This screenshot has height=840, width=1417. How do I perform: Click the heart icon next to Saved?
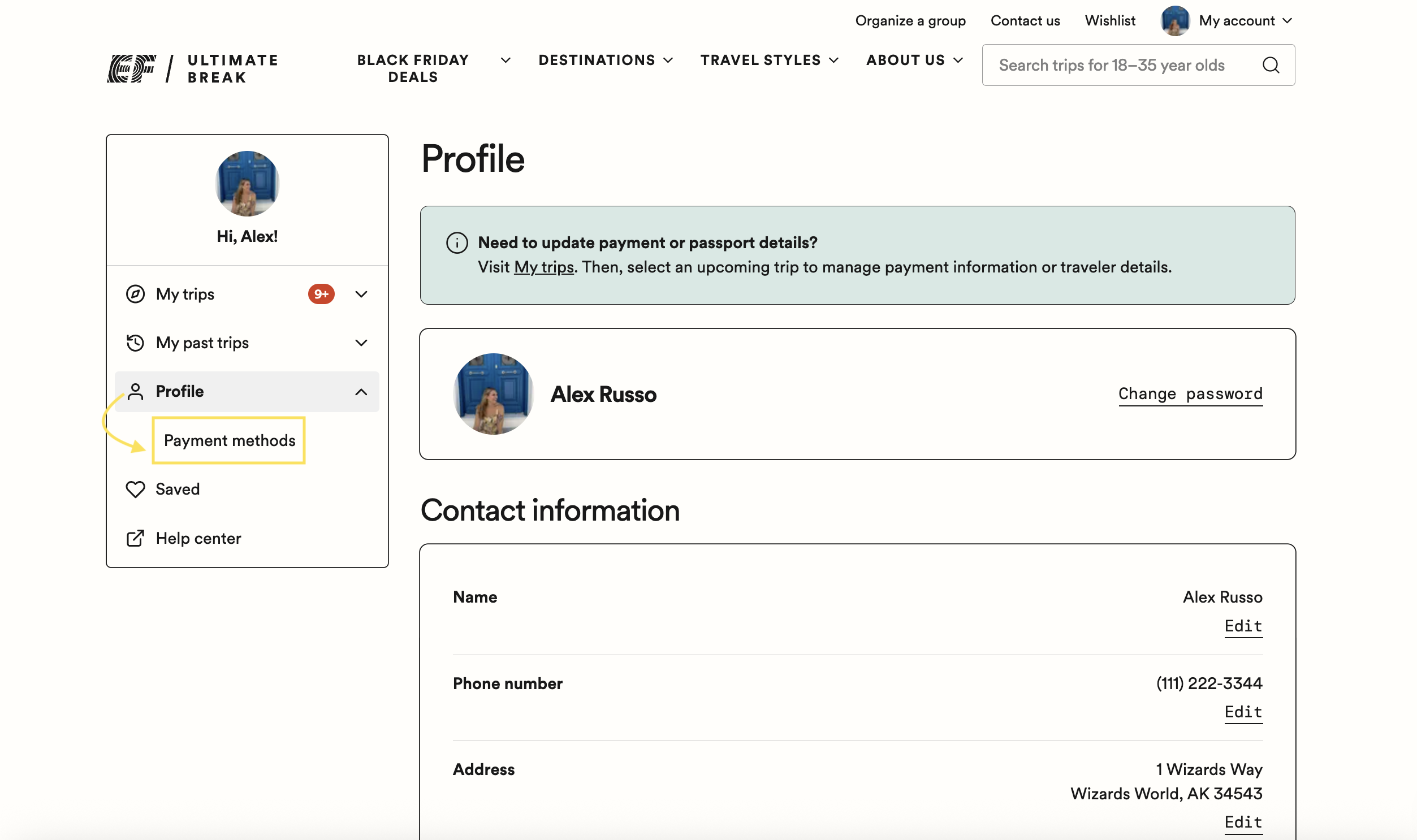tap(135, 489)
